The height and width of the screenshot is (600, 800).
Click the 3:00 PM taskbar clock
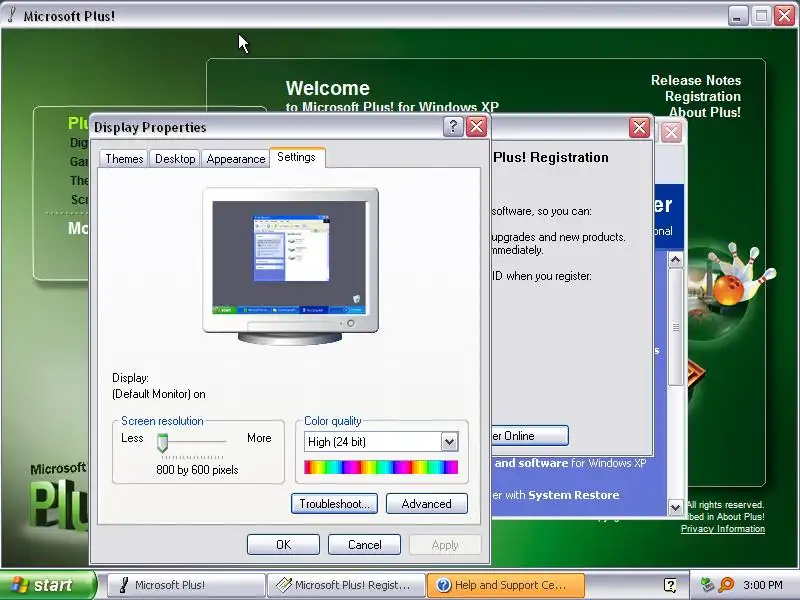point(763,585)
